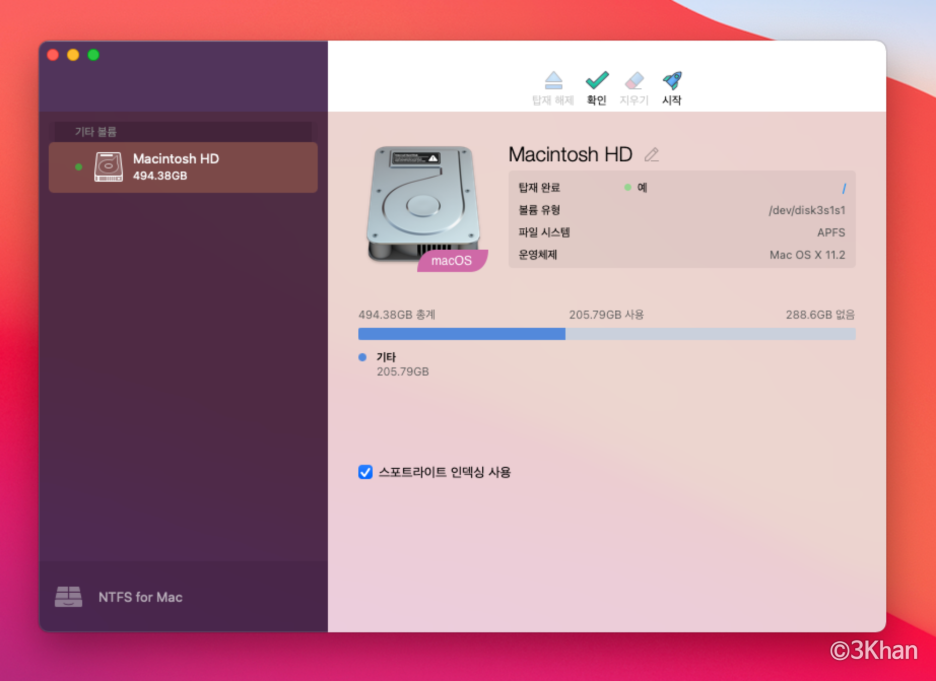Select Macintosh HD drive icon in sidebar
The height and width of the screenshot is (681, 936).
point(108,167)
